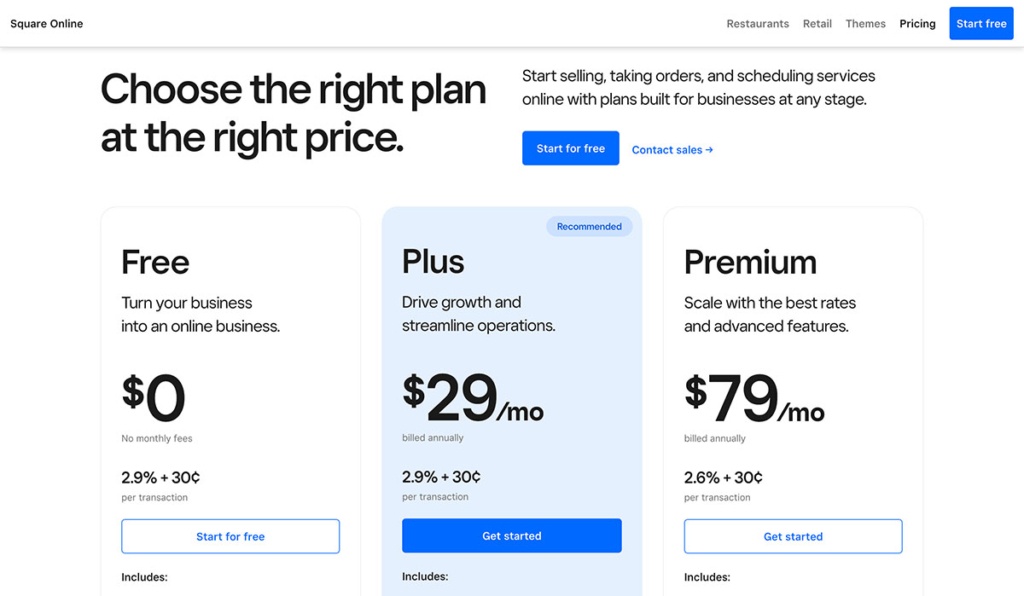Select the Pricing navigation item

tap(916, 23)
